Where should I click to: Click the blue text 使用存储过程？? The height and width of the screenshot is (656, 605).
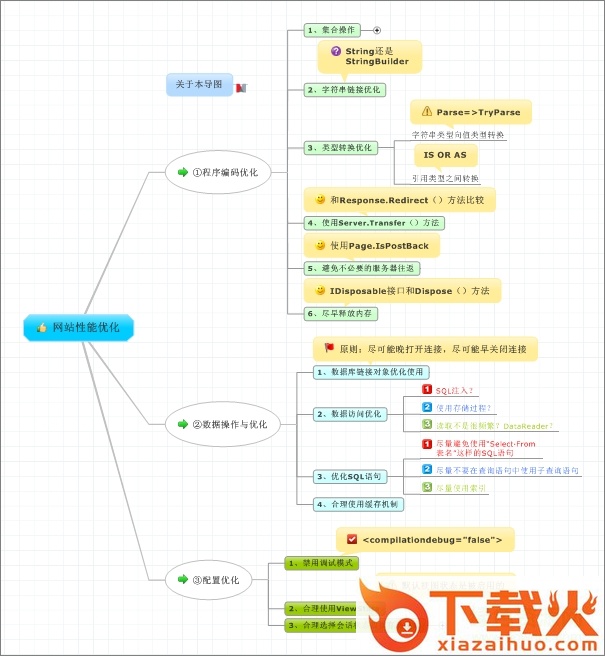click(x=464, y=408)
